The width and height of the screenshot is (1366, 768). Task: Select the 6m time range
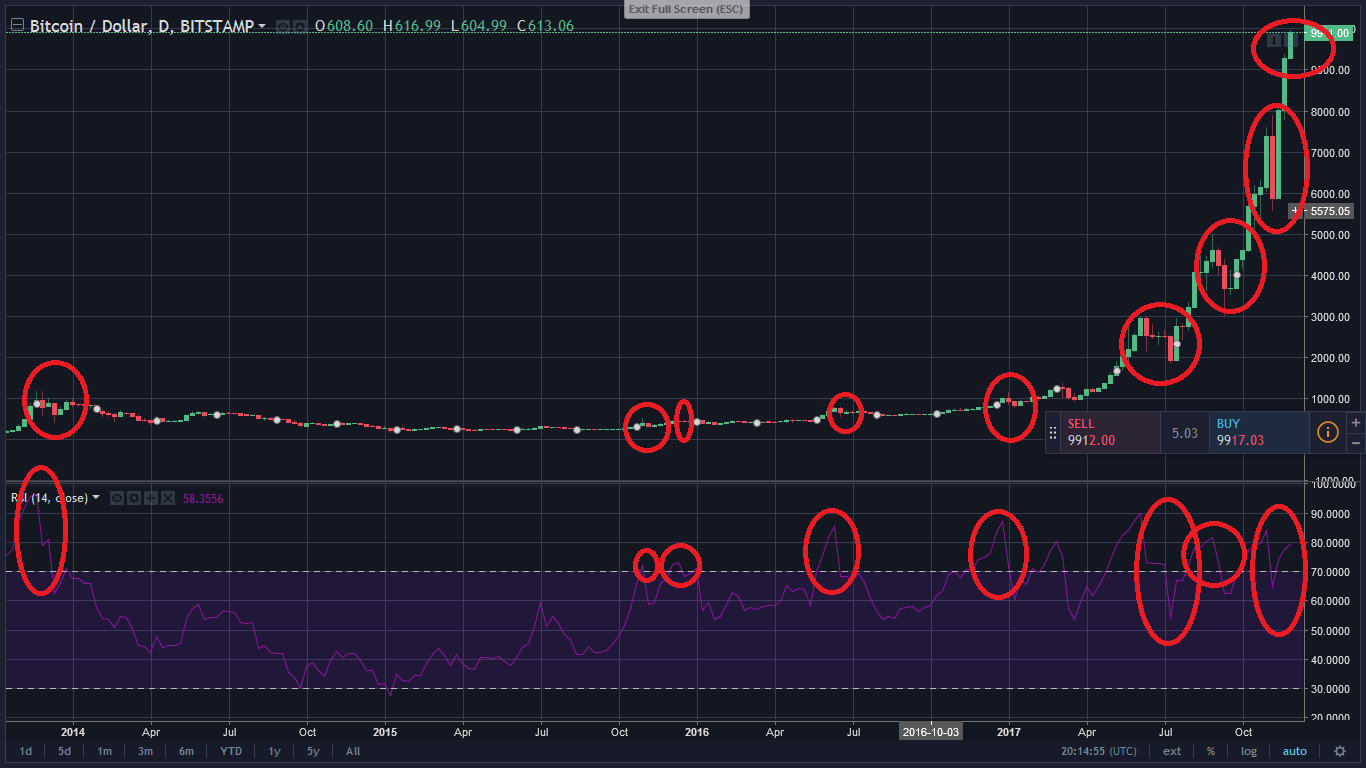[186, 751]
